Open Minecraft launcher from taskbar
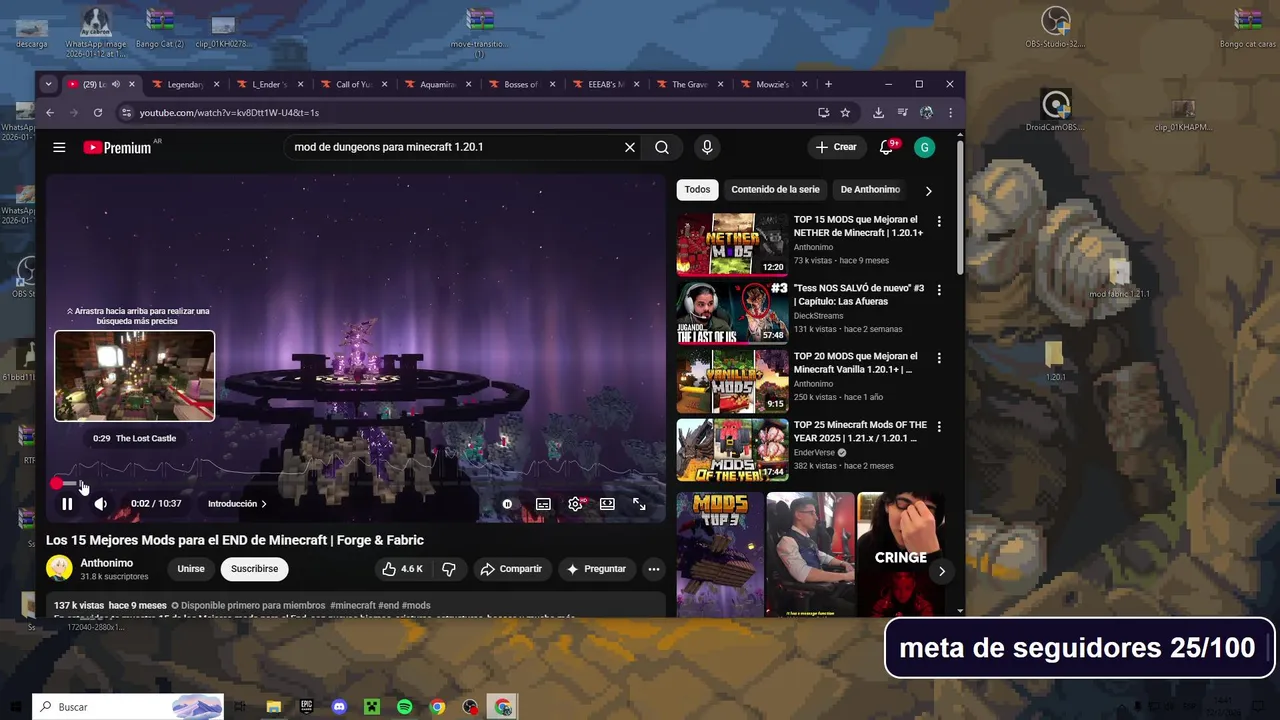This screenshot has height=720, width=1280. click(x=372, y=707)
